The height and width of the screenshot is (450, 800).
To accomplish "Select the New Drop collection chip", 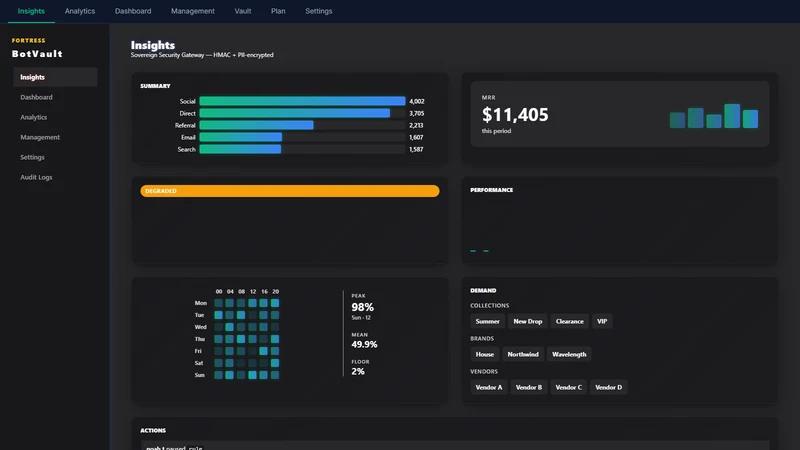I will tap(528, 321).
